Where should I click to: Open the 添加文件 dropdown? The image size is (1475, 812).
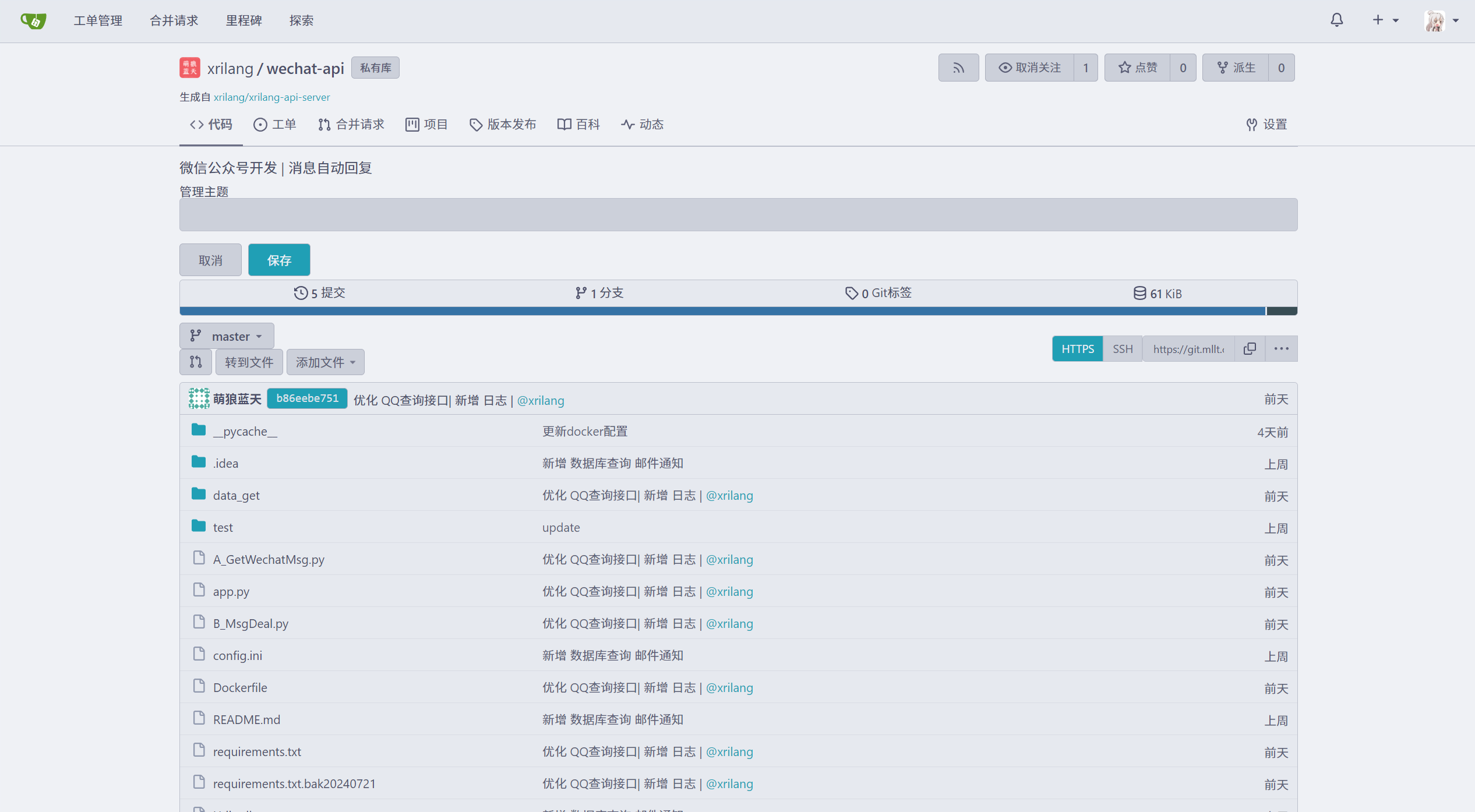click(324, 362)
